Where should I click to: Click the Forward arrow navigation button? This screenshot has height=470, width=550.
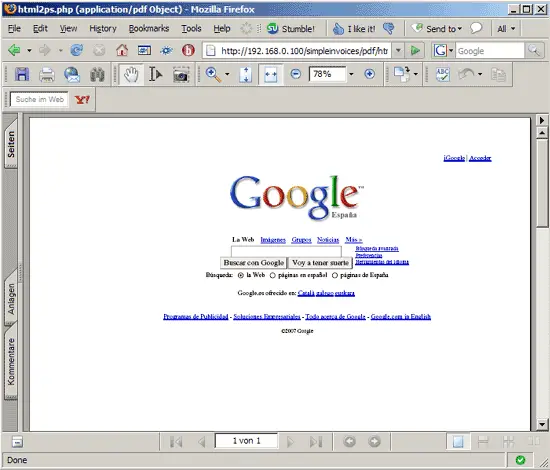click(x=44, y=51)
